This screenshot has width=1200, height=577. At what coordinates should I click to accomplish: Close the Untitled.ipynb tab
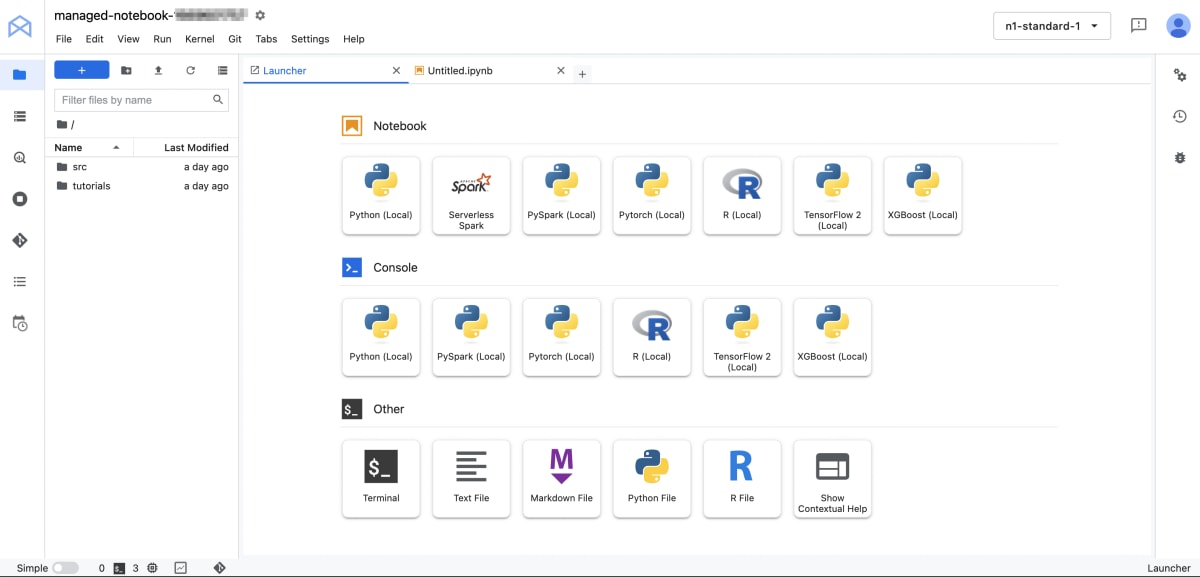[561, 71]
